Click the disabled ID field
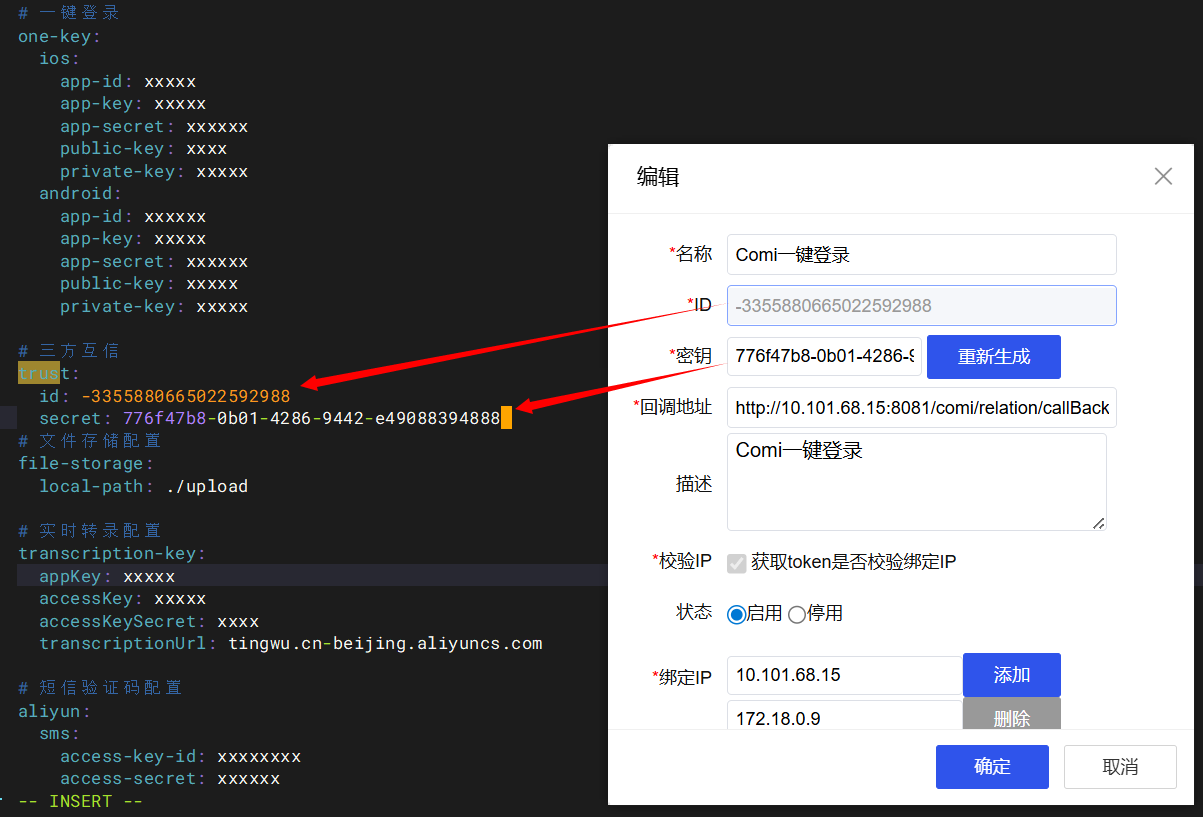Image resolution: width=1203 pixels, height=817 pixels. (921, 305)
